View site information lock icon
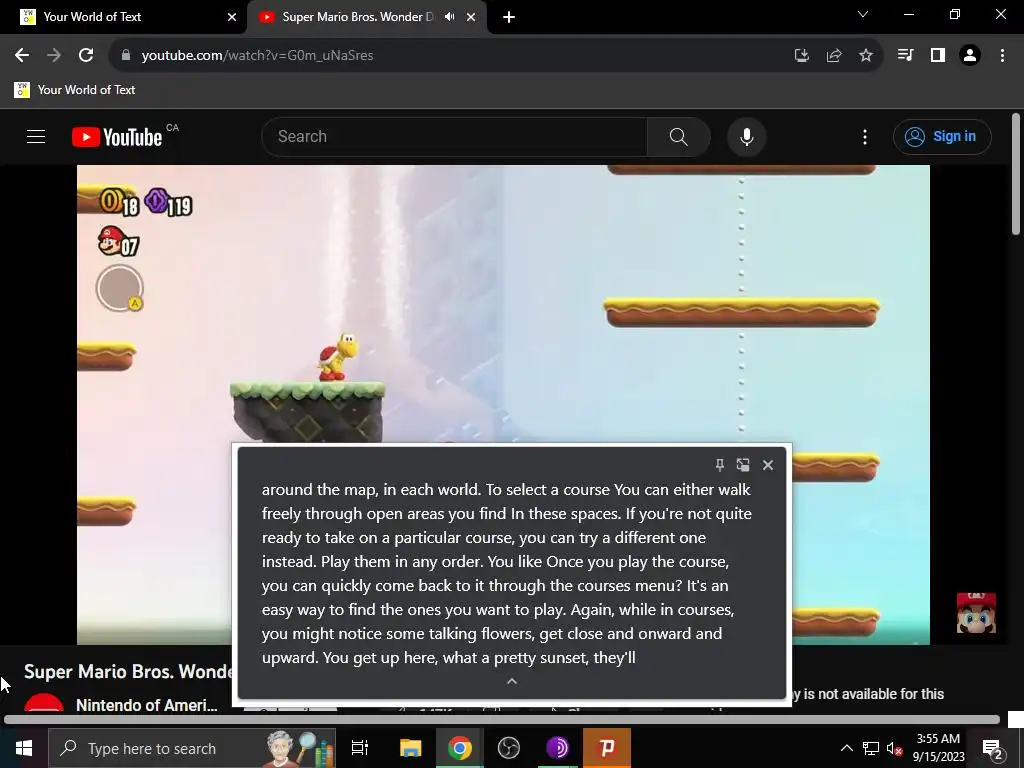 pos(125,56)
